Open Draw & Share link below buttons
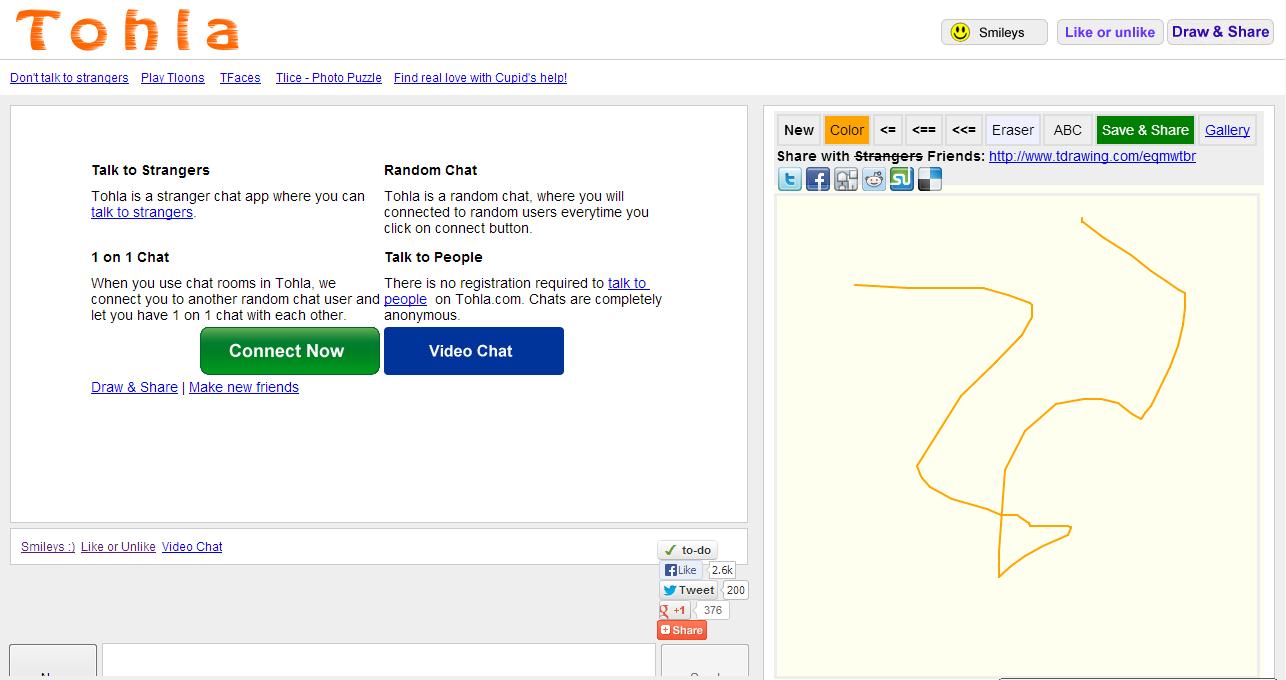 pos(134,387)
